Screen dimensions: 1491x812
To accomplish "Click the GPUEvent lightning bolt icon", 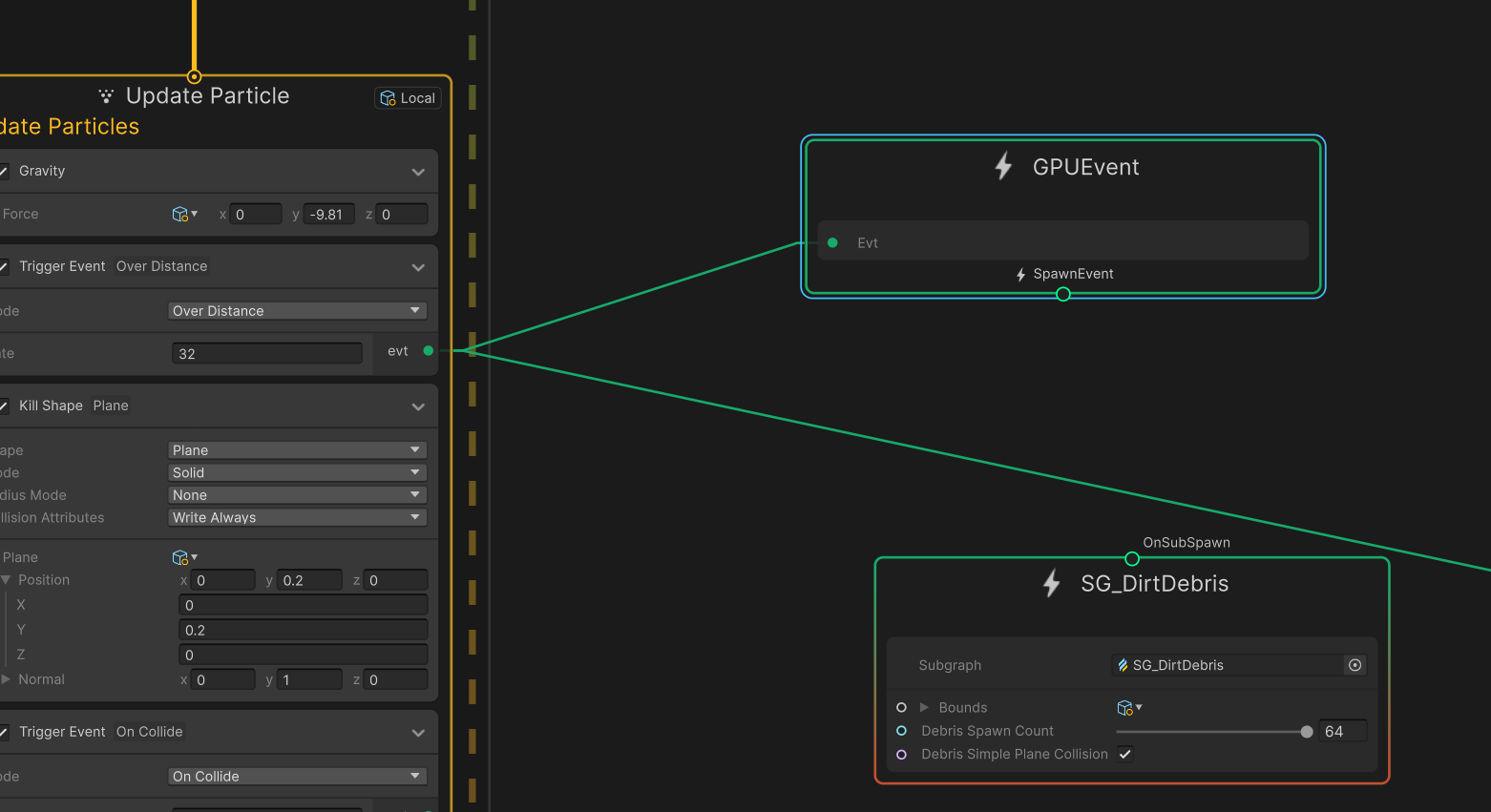I will 1003,166.
